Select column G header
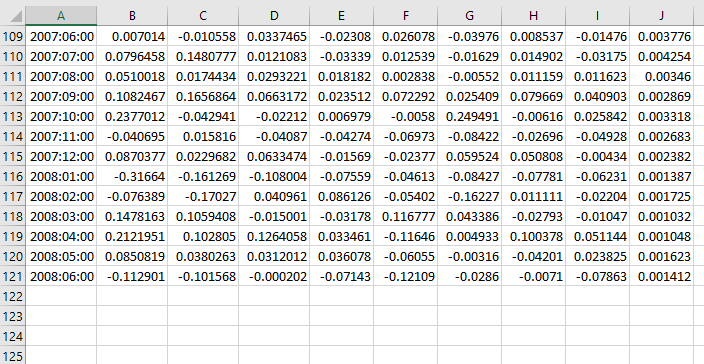Image resolution: width=704 pixels, height=364 pixels. (470, 16)
